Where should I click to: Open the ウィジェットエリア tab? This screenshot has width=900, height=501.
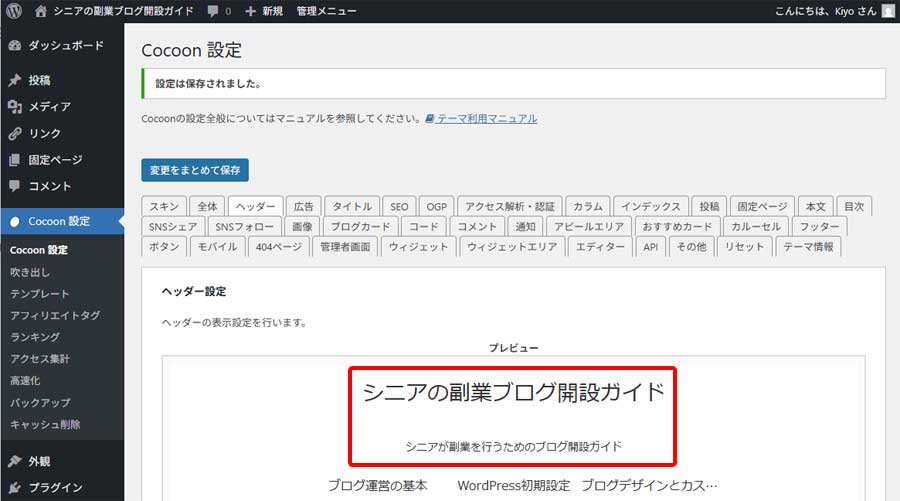coord(512,247)
